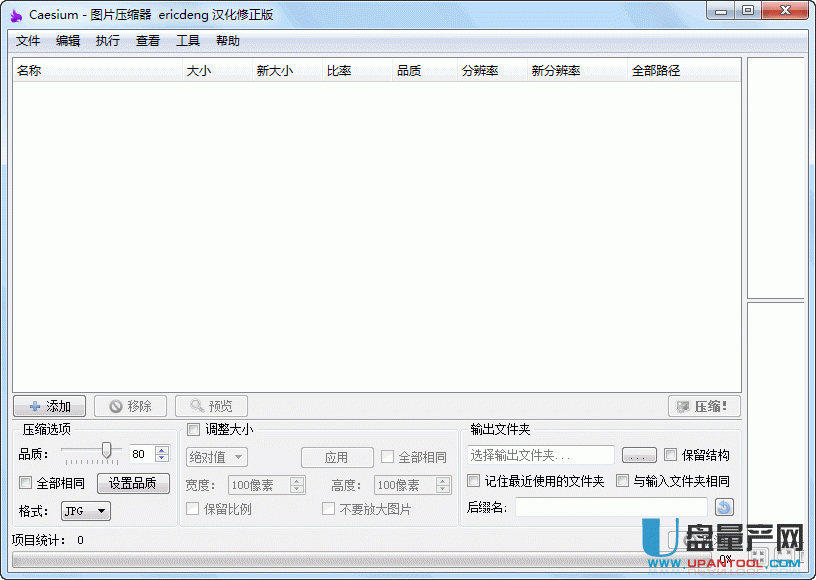Click the 预览 (Preview) magnifier button
The width and height of the screenshot is (816, 580).
click(211, 406)
